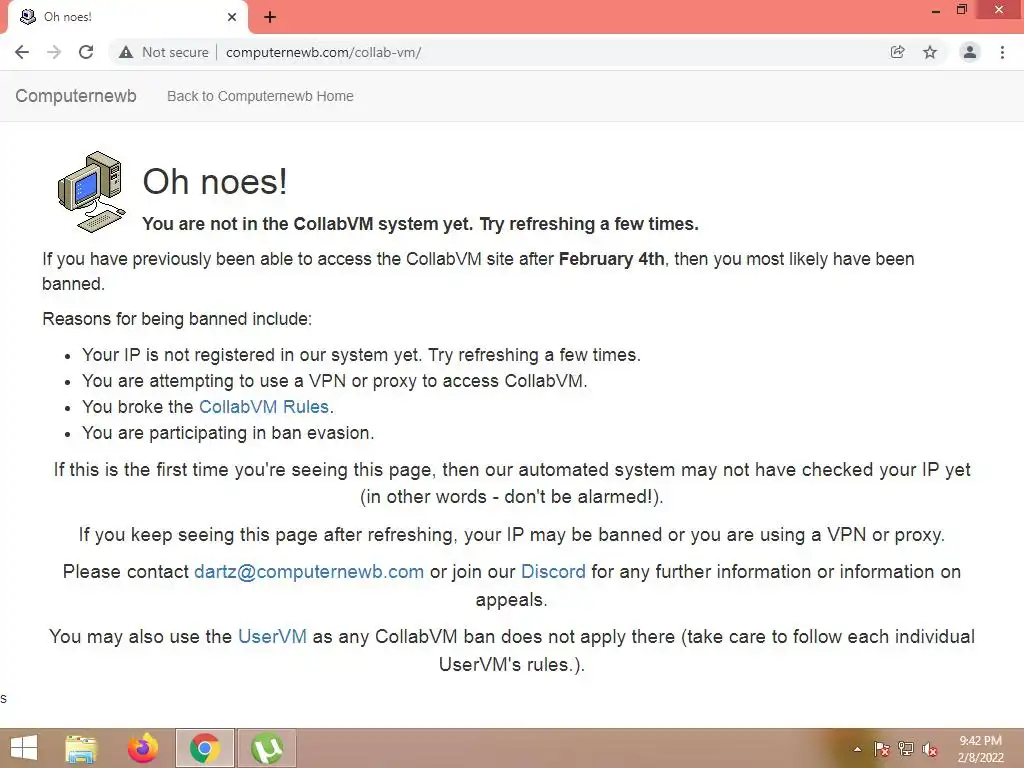Show hidden system tray icons arrow
This screenshot has width=1024, height=768.
coord(857,749)
